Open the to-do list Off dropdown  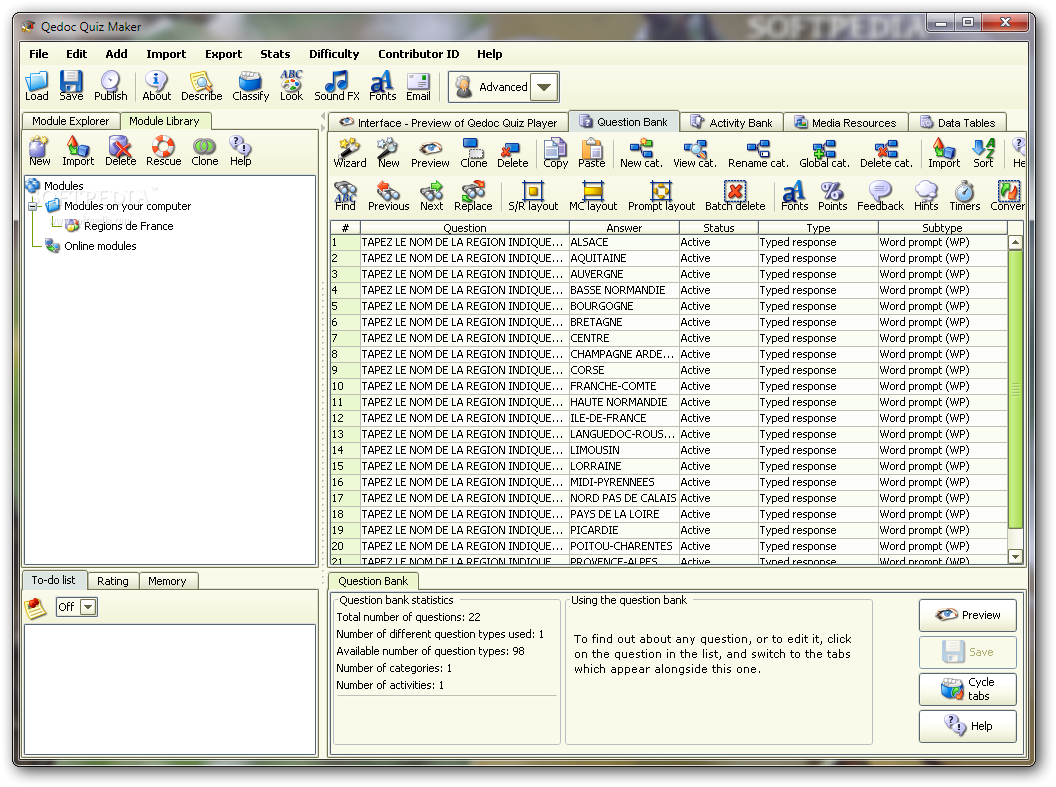[88, 607]
